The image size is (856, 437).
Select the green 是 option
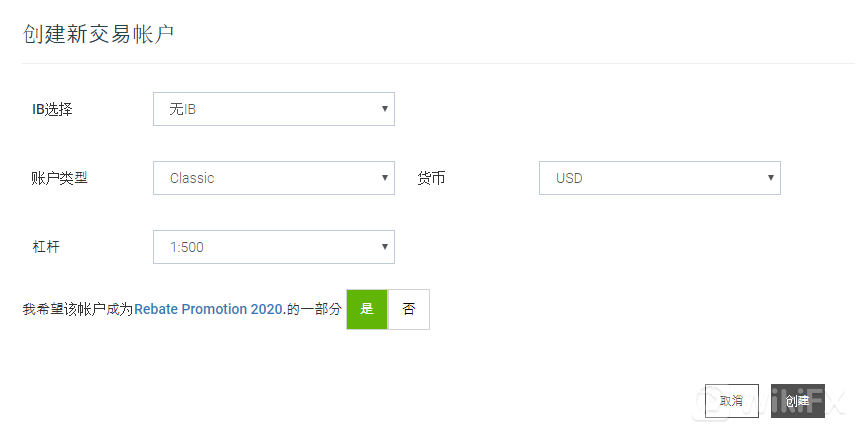click(366, 309)
